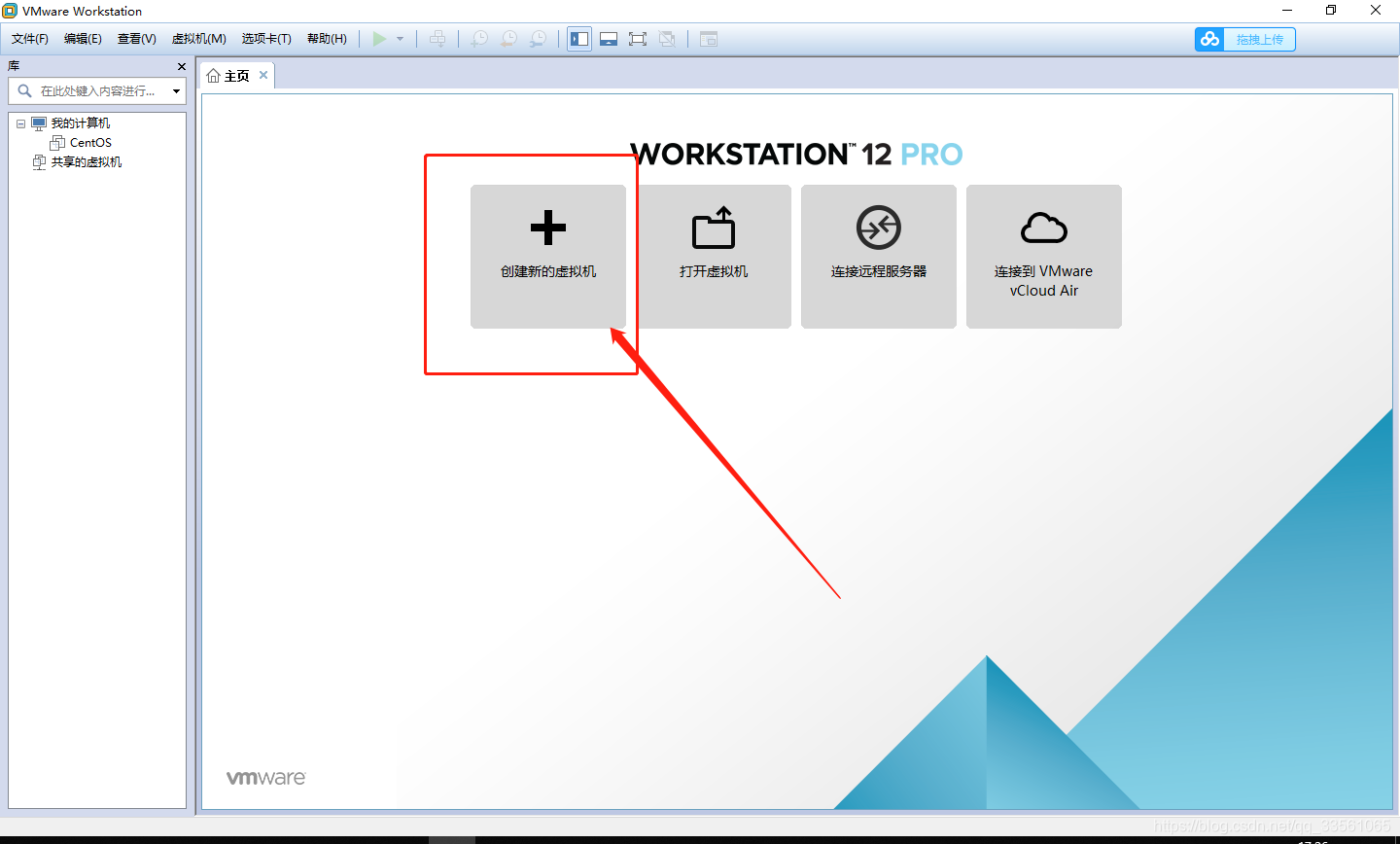Close the 库 library panel
1400x844 pixels.
click(182, 66)
